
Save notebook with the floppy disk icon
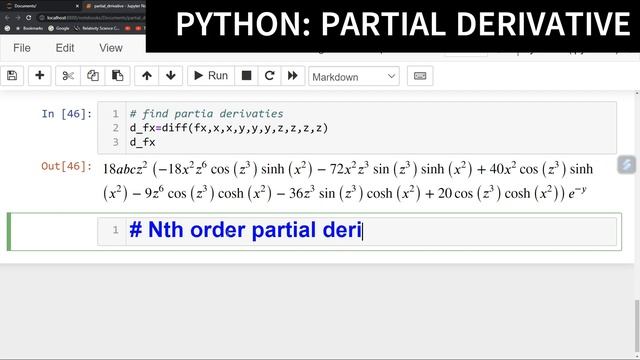pos(12,76)
